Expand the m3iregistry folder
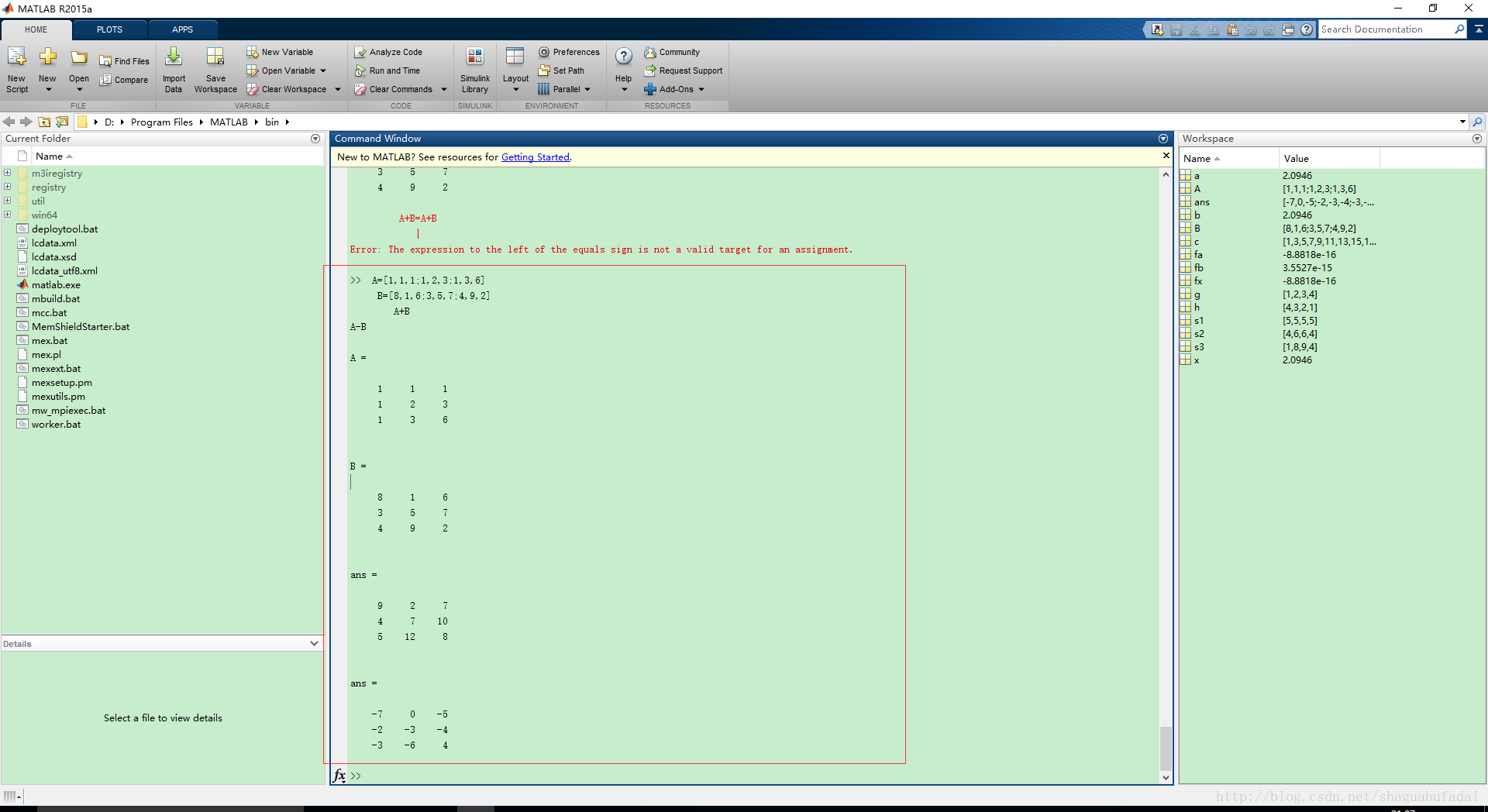 [x=7, y=173]
